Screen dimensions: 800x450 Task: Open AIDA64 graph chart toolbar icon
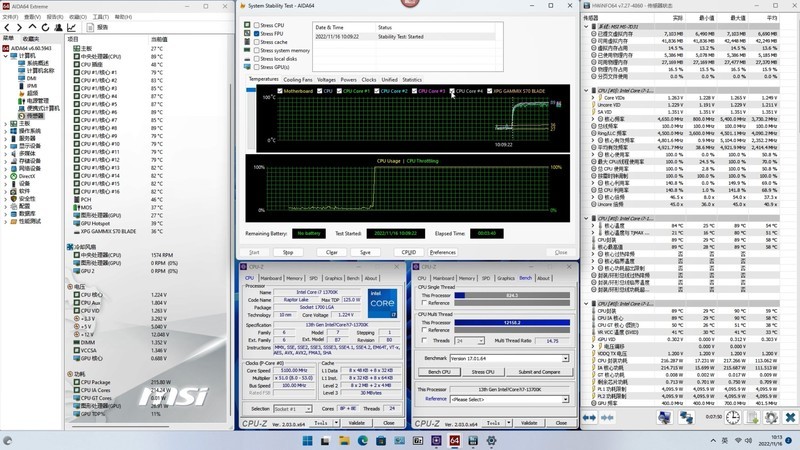[x=71, y=28]
